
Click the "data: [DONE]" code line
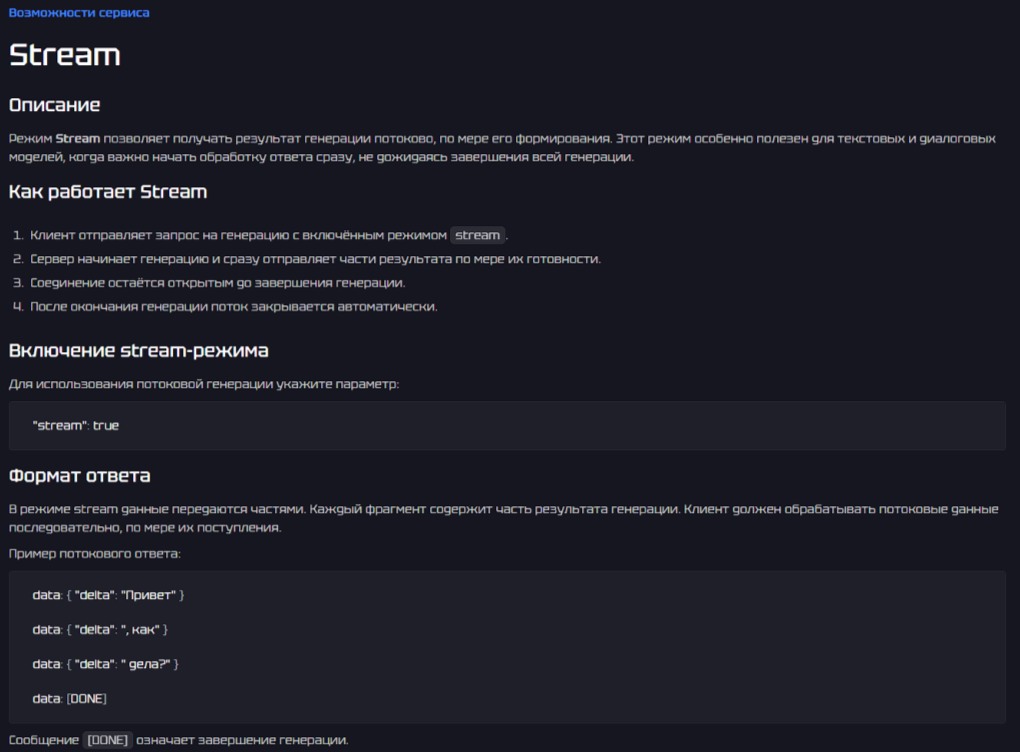[70, 698]
